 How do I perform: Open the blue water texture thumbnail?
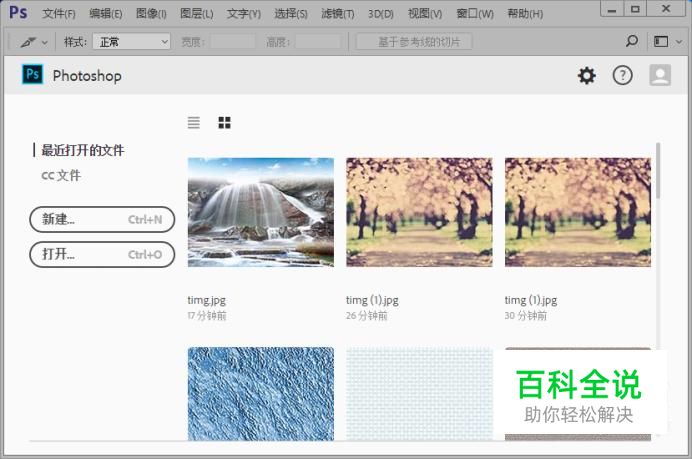tap(261, 394)
